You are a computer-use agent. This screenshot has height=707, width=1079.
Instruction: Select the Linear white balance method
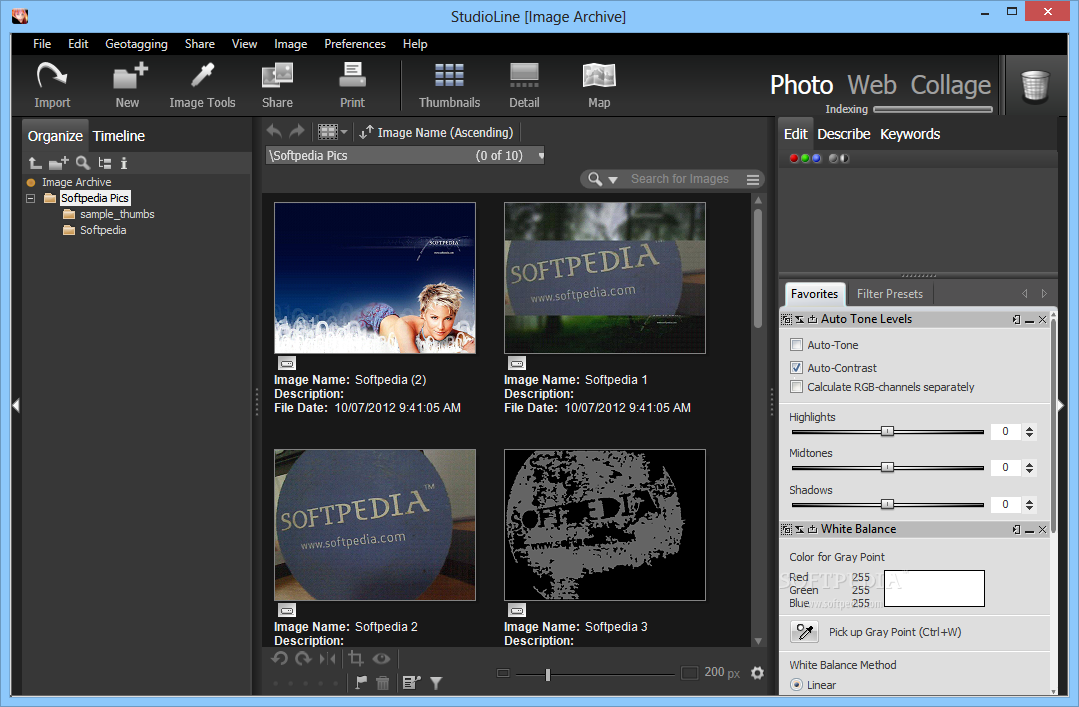(x=796, y=685)
